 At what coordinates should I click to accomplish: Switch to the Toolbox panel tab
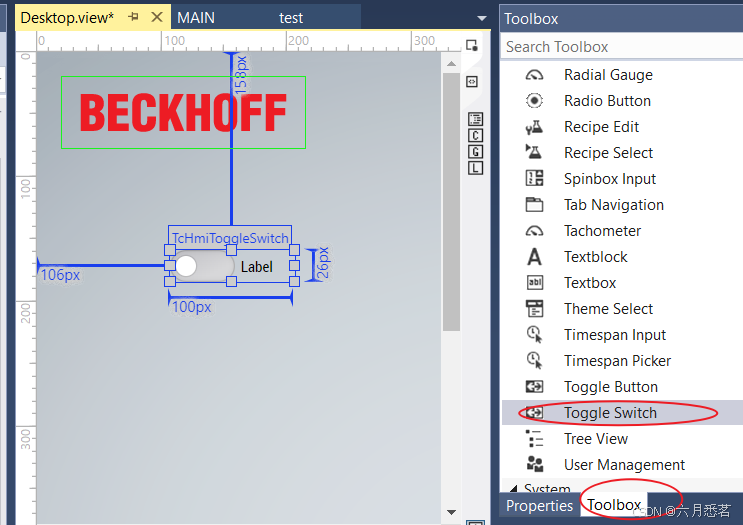coord(614,505)
